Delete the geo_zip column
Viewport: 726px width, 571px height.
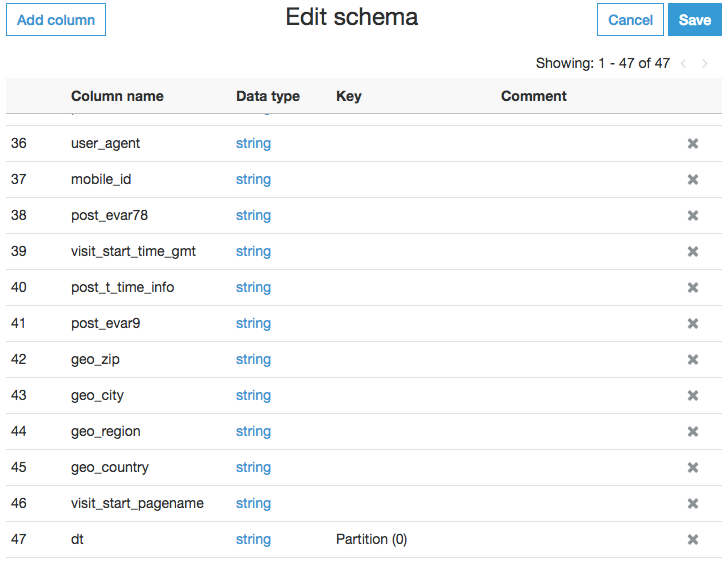click(692, 360)
